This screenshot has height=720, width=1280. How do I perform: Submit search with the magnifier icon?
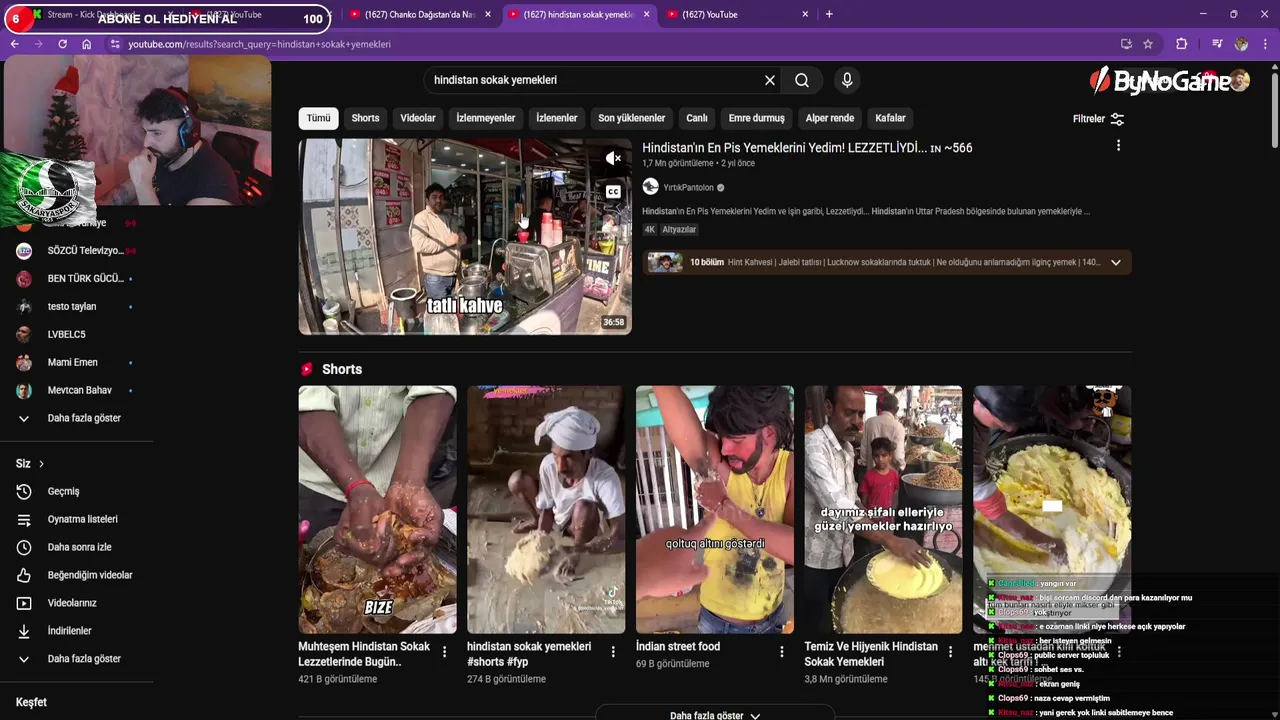point(802,80)
